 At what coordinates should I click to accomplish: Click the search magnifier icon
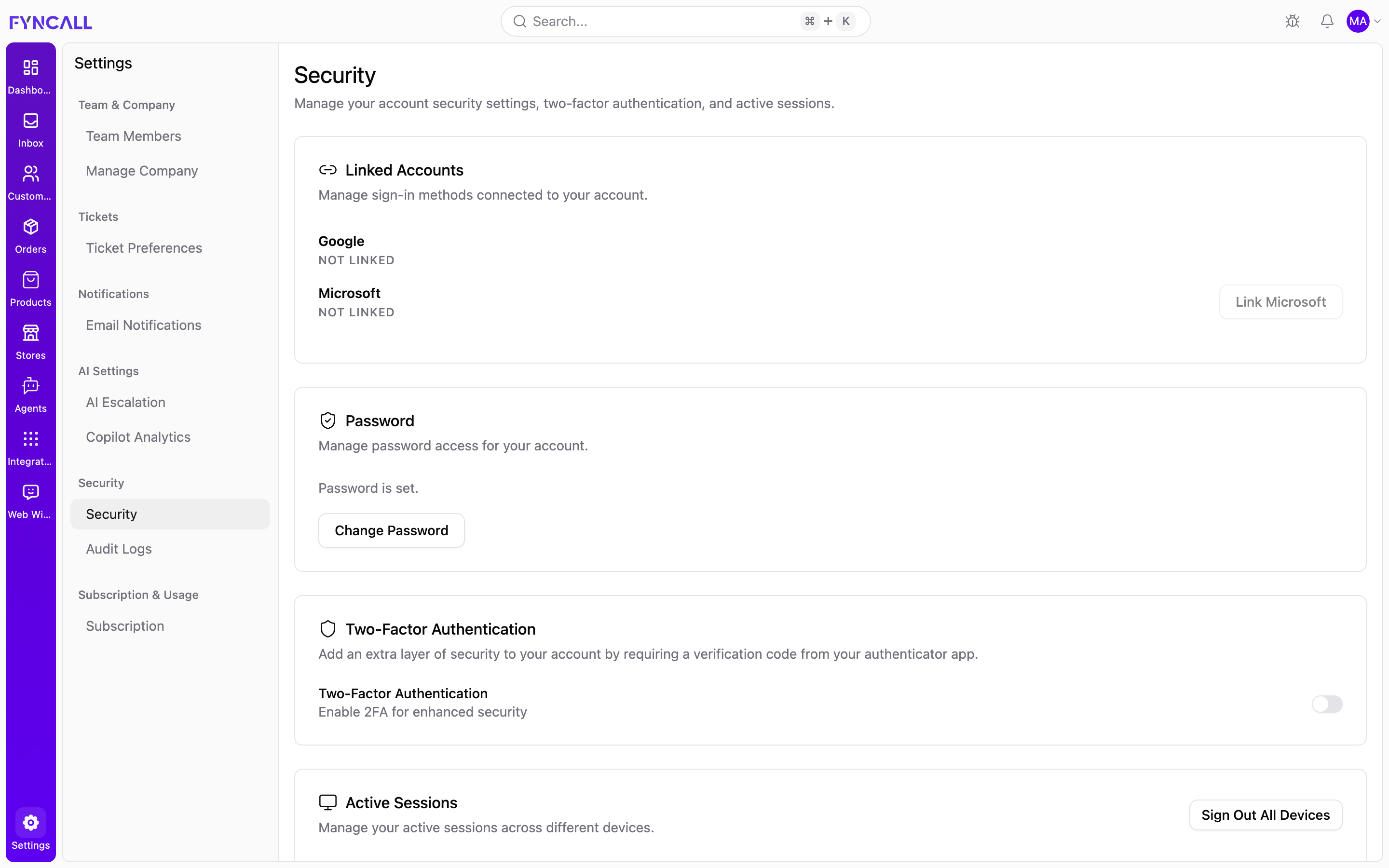coord(519,21)
